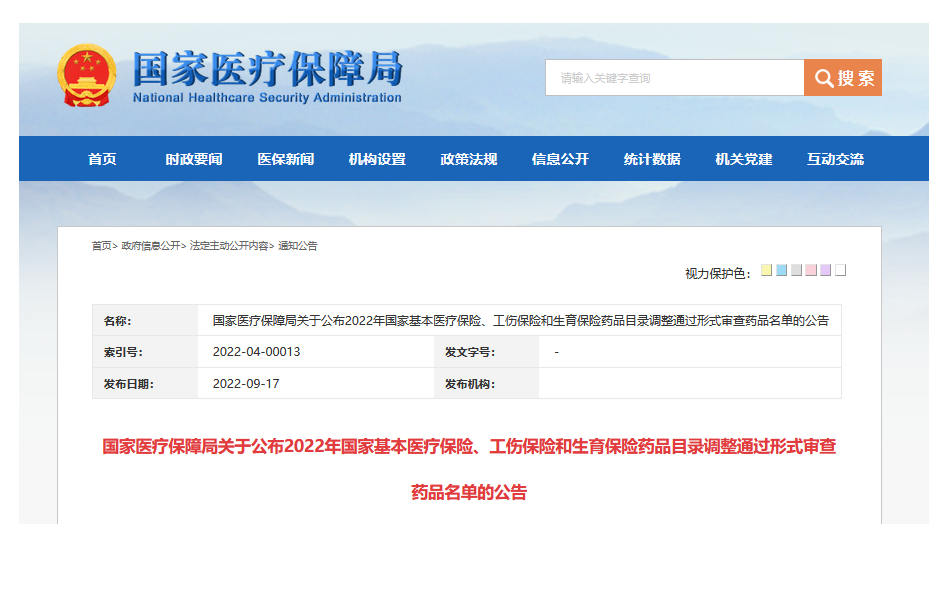This screenshot has height=592, width=947.
Task: Open 法定主动公开内容 breadcrumb link
Action: tap(228, 246)
